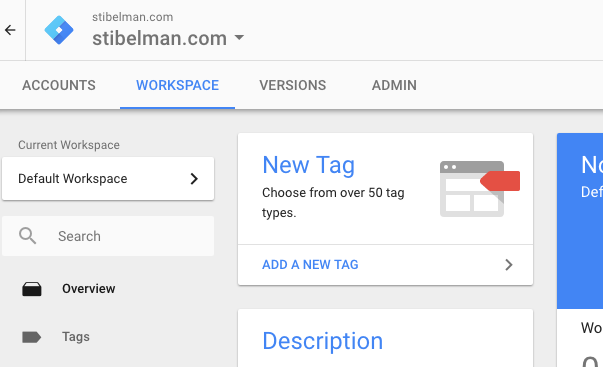The height and width of the screenshot is (367, 603).
Task: Open Tags in the sidebar
Action: 76,337
